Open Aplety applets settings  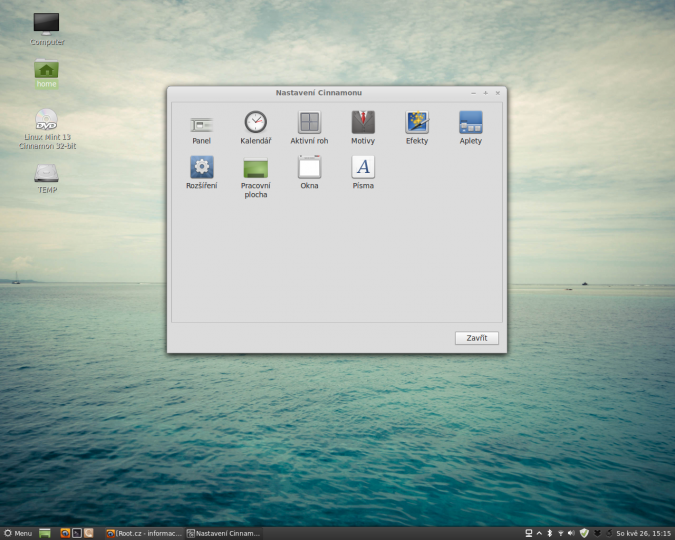(471, 128)
